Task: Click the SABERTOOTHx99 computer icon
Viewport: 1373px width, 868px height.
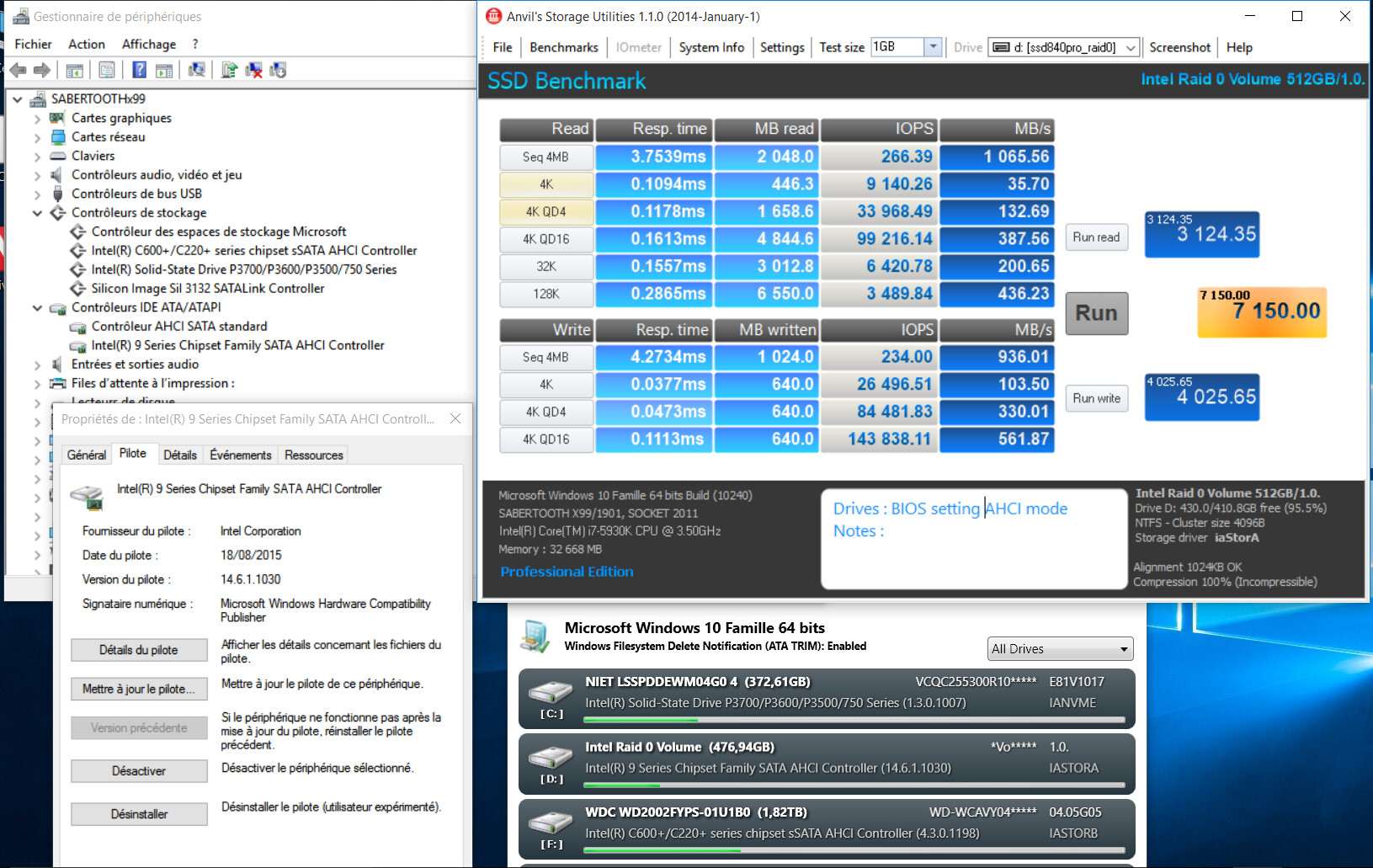Action: 38,99
